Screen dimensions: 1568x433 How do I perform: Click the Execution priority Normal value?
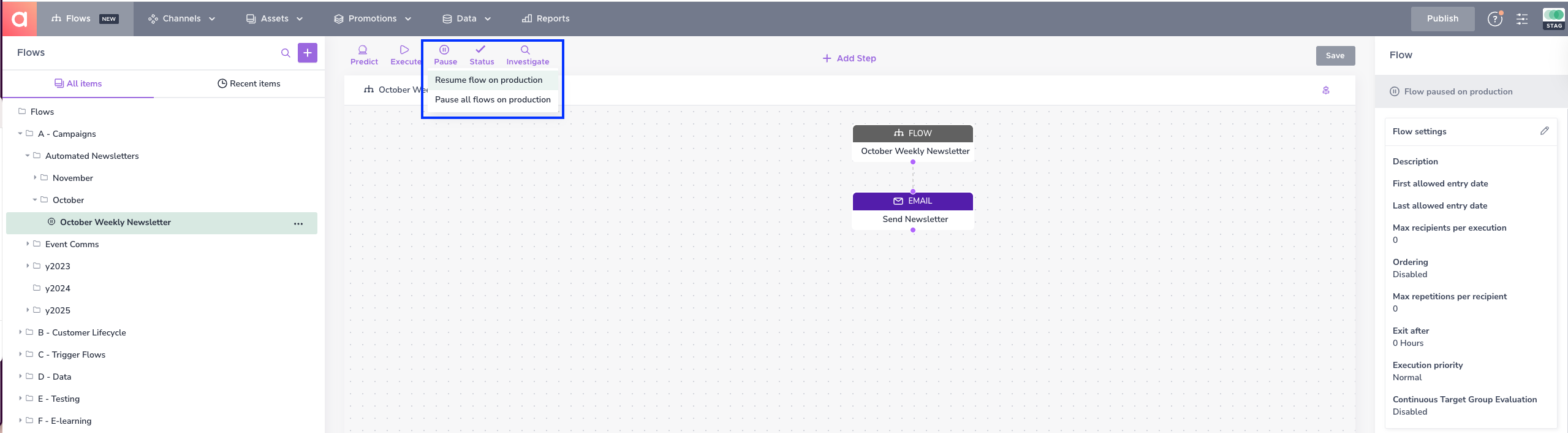pos(1407,378)
